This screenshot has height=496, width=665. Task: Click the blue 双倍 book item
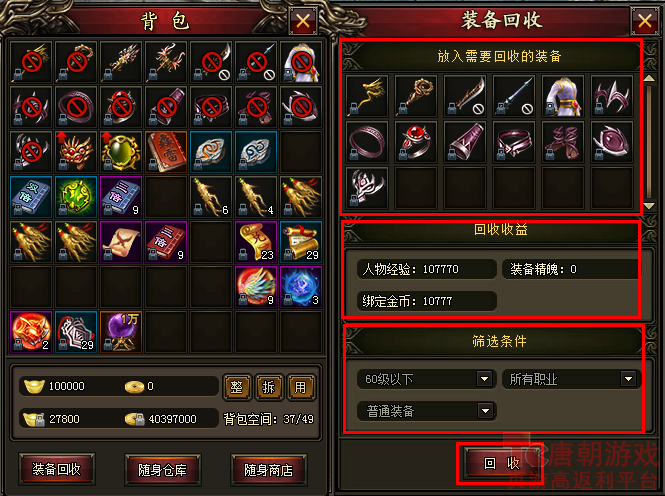click(31, 197)
